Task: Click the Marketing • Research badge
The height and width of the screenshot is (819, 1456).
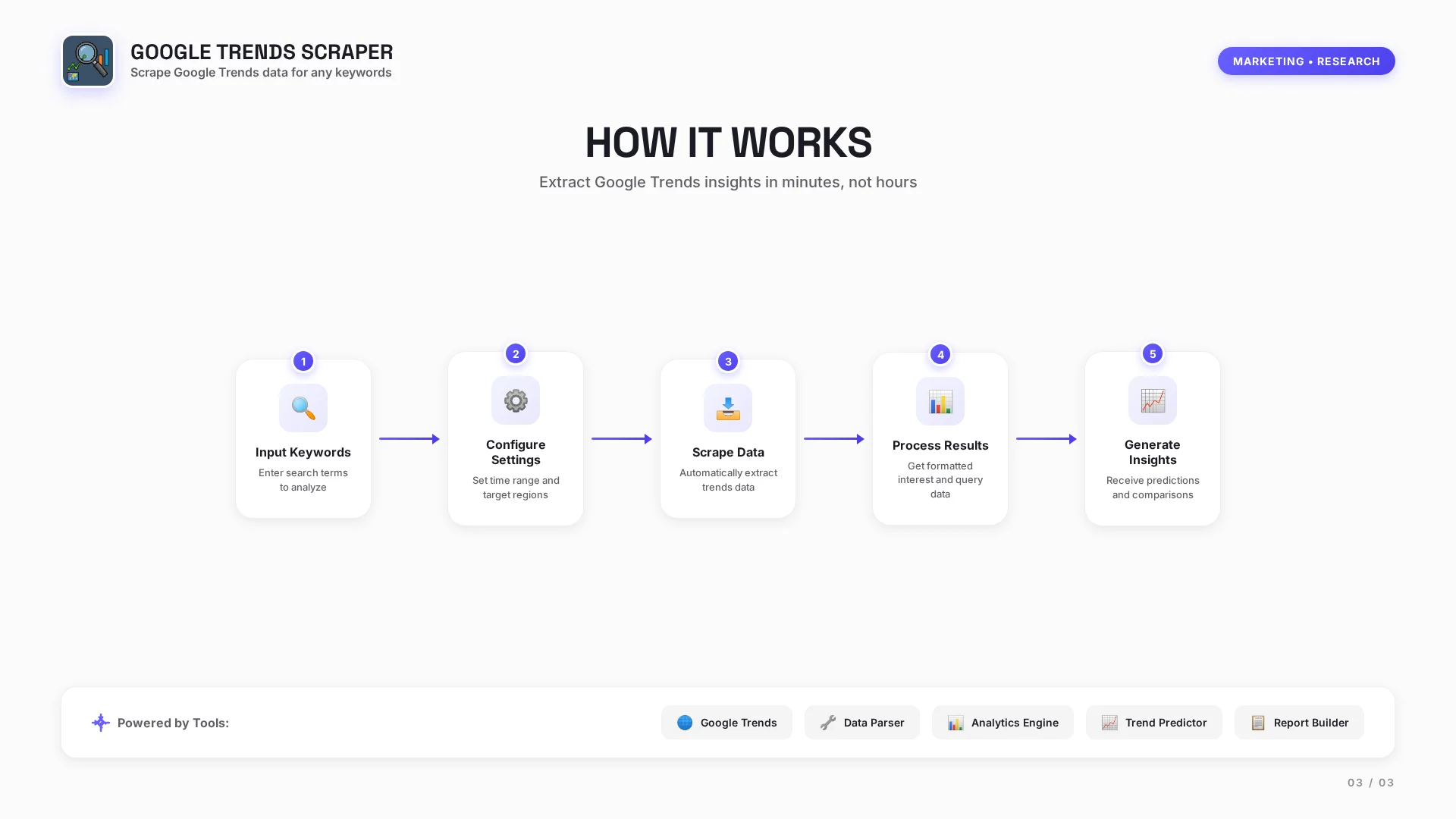Action: pos(1306,61)
